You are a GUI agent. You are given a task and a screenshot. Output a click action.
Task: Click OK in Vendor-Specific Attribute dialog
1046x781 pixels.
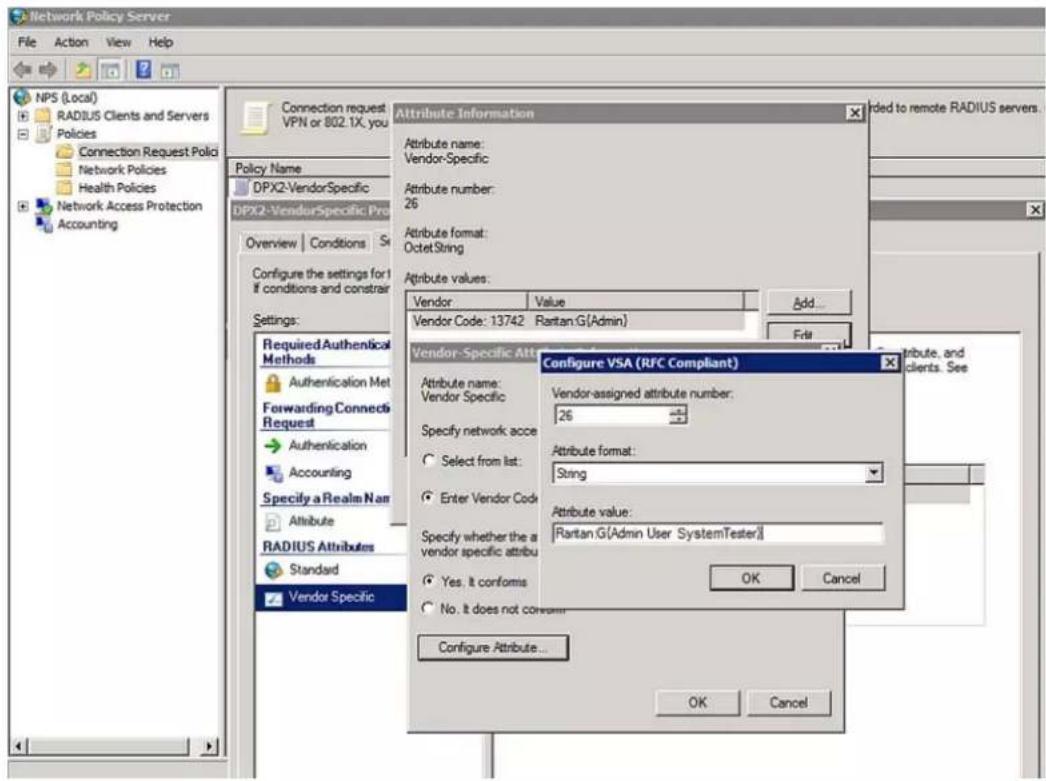pyautogui.click(x=698, y=702)
